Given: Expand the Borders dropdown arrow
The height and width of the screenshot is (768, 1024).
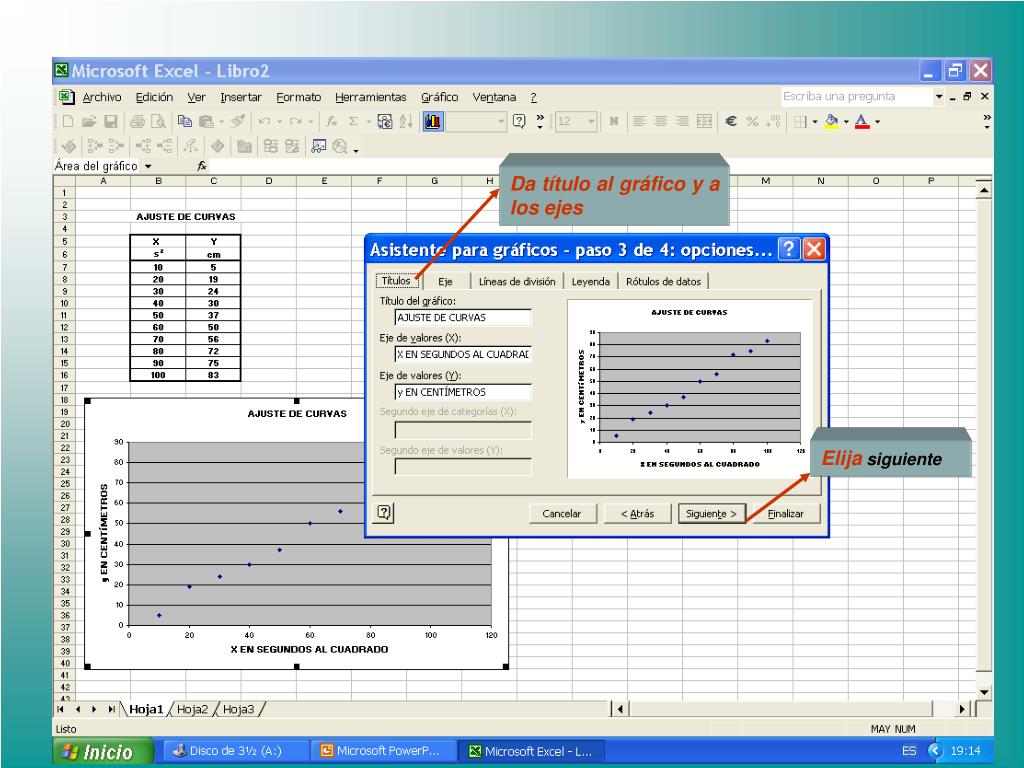Looking at the screenshot, I should 815,121.
